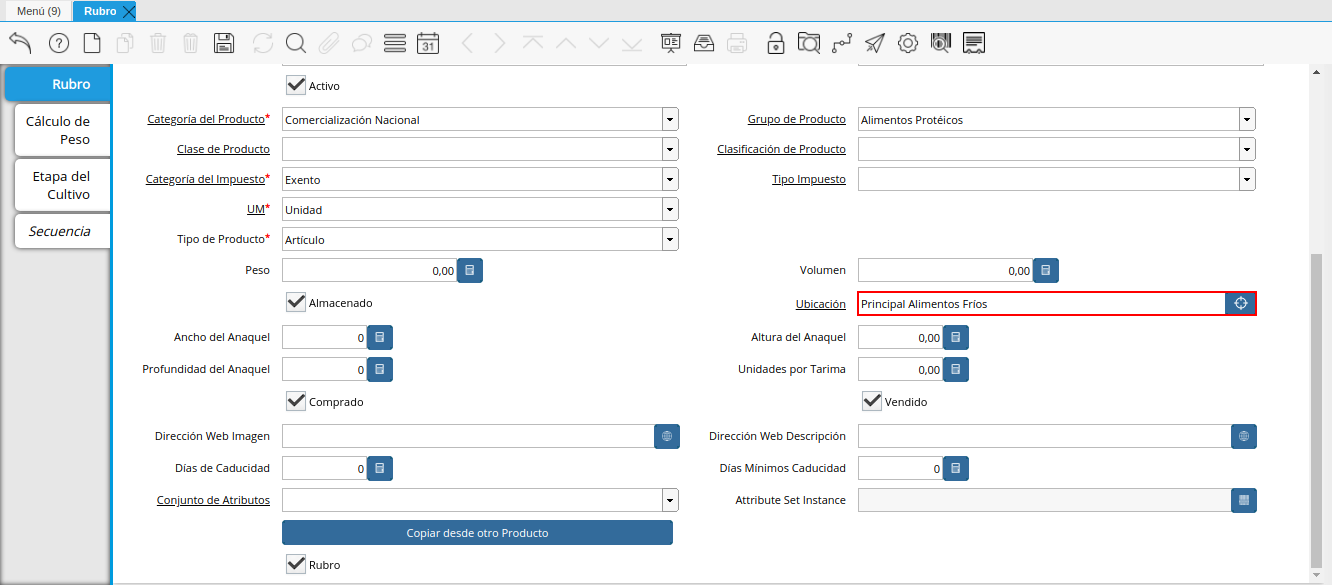
Task: Open the calendar history icon
Action: [x=428, y=43]
